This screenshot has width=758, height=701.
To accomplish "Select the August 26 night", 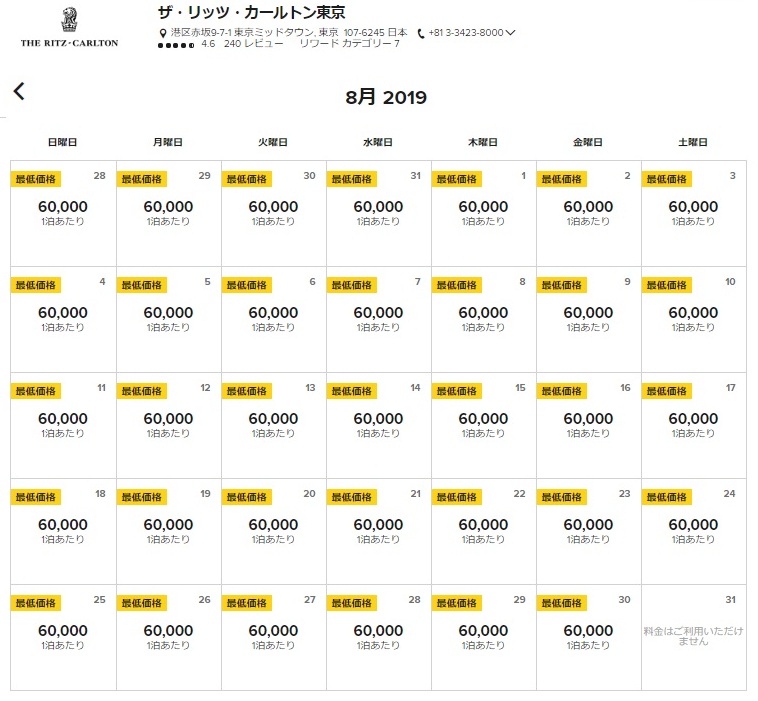I will click(x=169, y=637).
